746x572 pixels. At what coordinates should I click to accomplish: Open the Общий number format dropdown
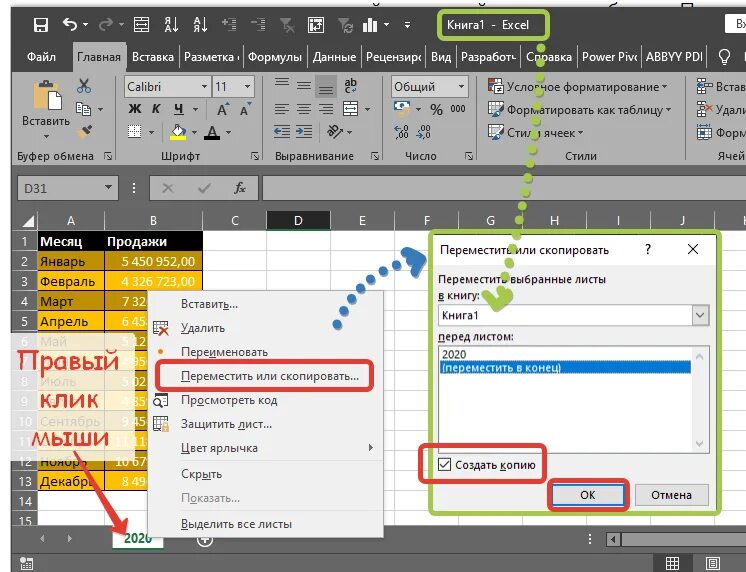[461, 87]
